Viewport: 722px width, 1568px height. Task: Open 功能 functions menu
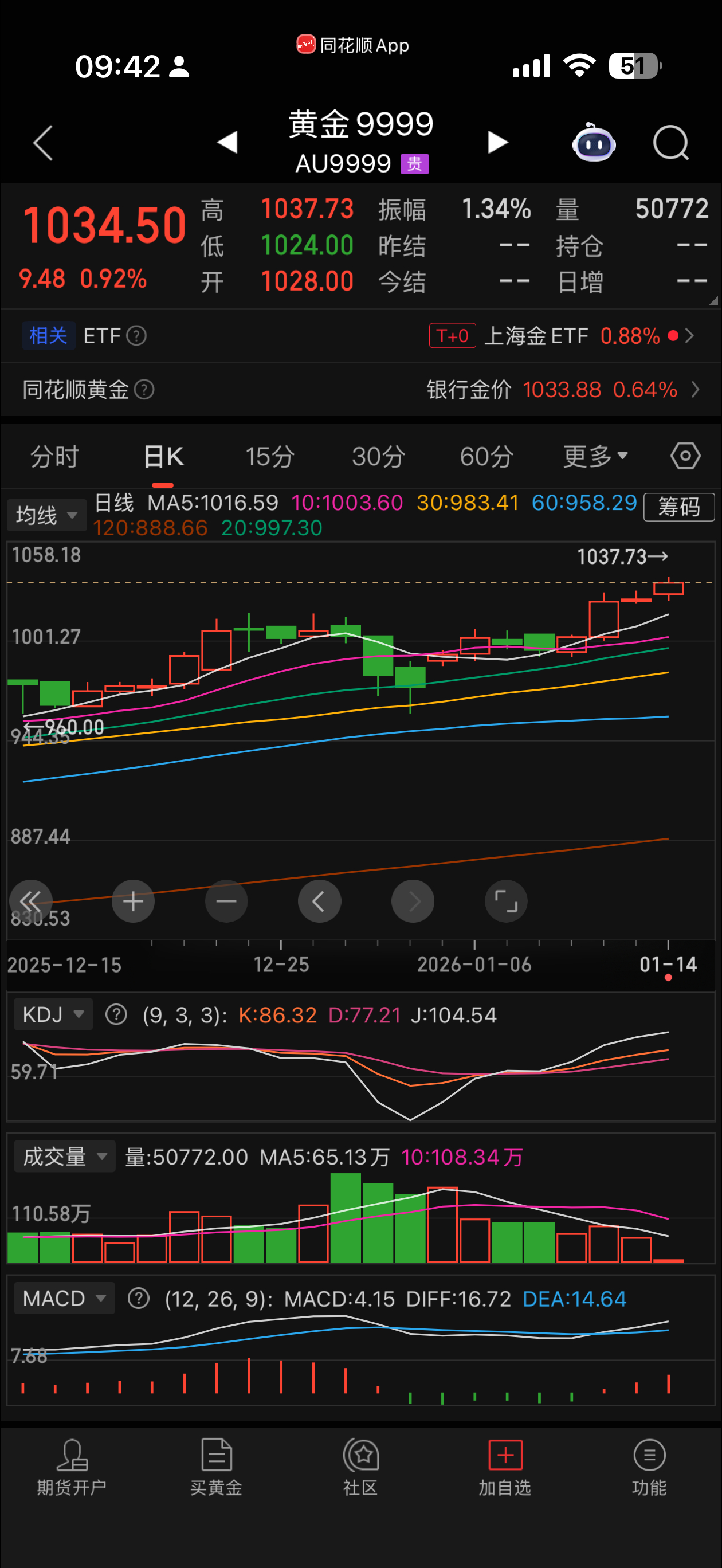[650, 1468]
